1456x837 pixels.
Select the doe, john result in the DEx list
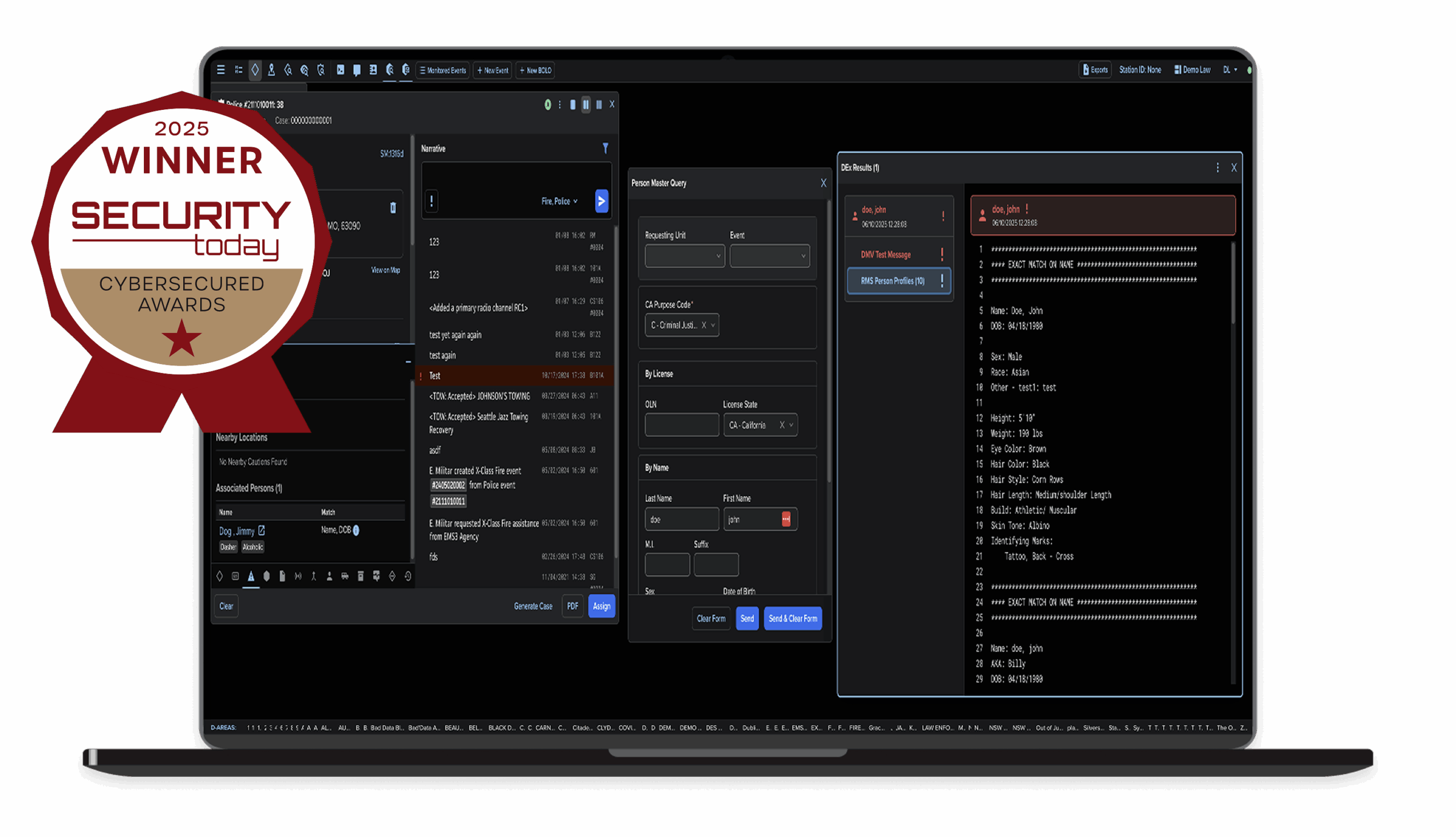(x=899, y=216)
